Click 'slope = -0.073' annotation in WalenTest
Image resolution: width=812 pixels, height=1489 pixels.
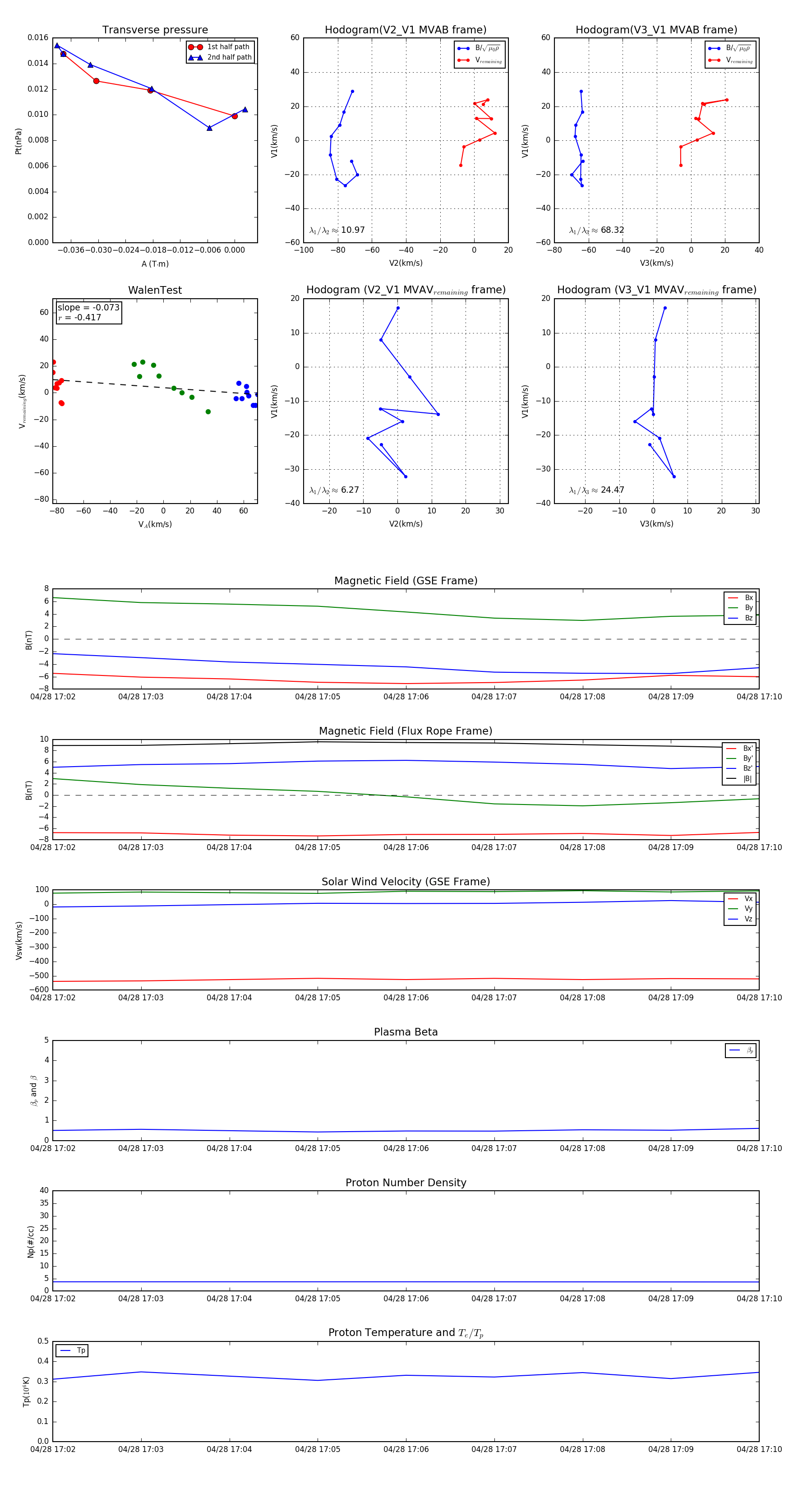(x=88, y=308)
